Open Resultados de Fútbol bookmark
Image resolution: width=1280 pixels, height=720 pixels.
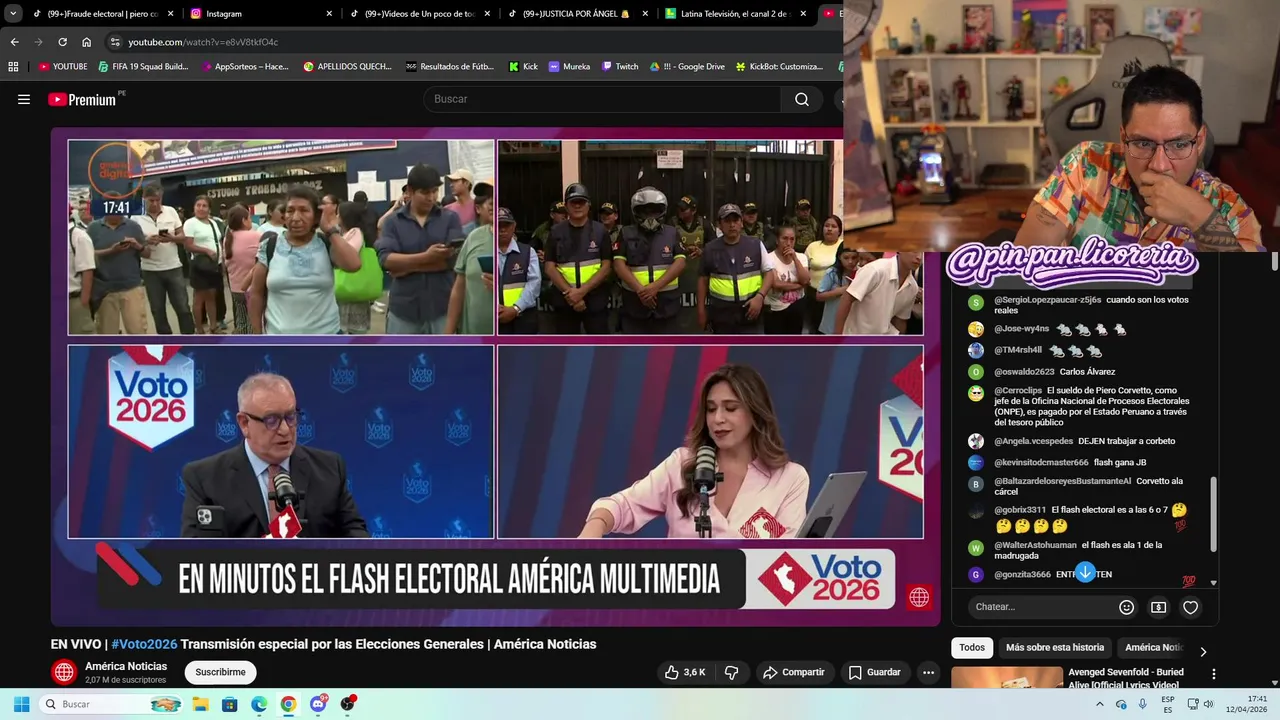[x=450, y=67]
